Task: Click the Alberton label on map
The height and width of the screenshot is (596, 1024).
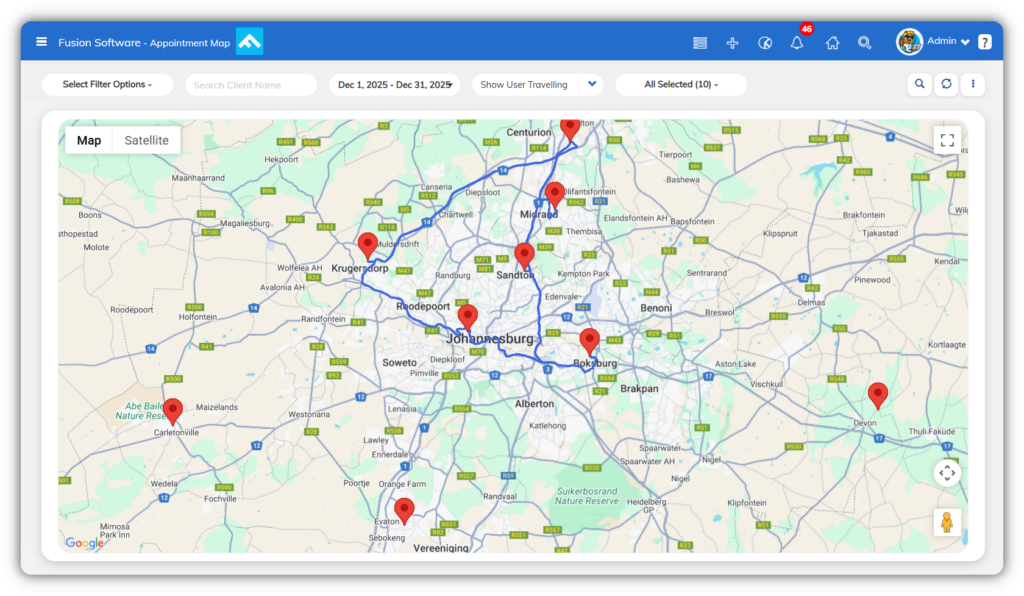Action: pyautogui.click(x=534, y=403)
